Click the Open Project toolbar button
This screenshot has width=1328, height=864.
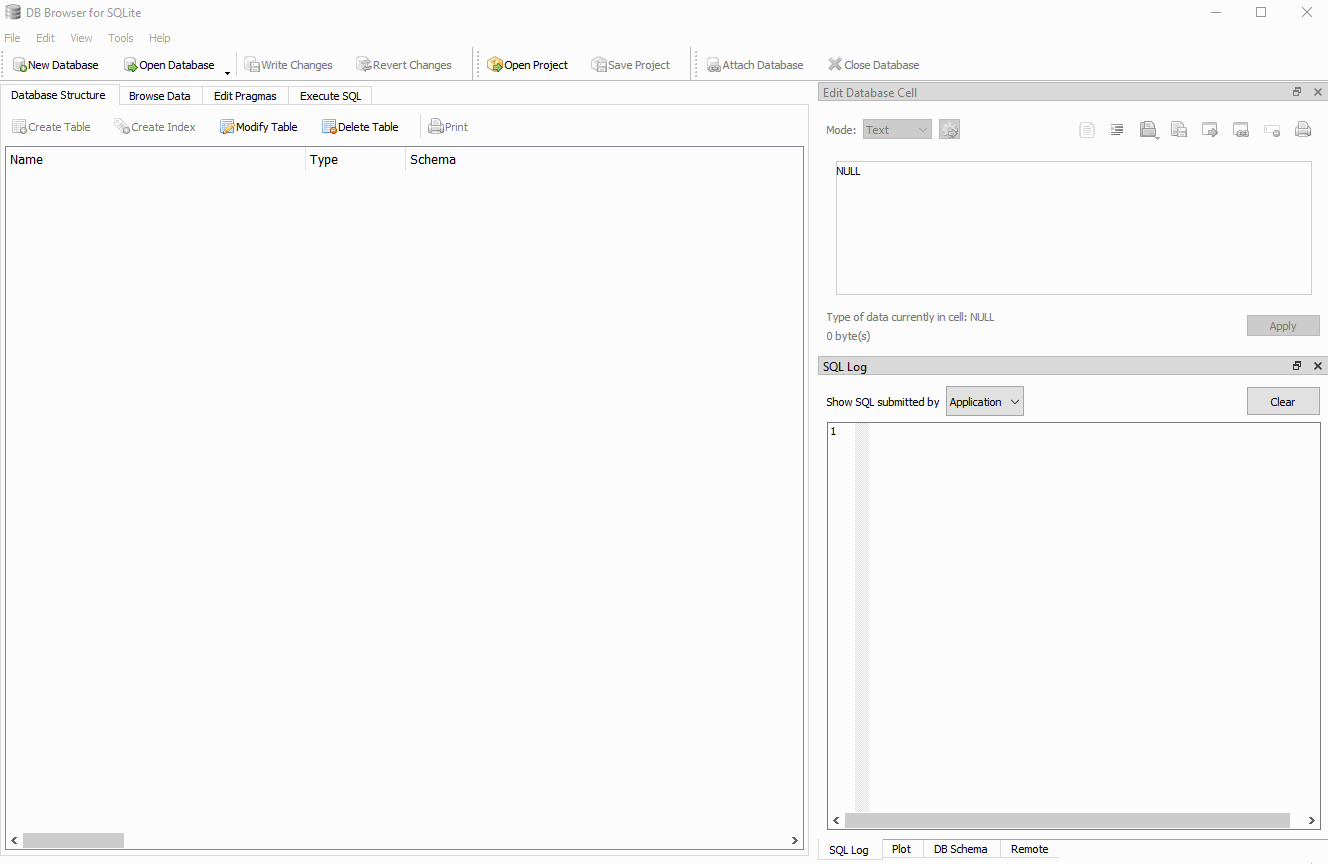[528, 65]
